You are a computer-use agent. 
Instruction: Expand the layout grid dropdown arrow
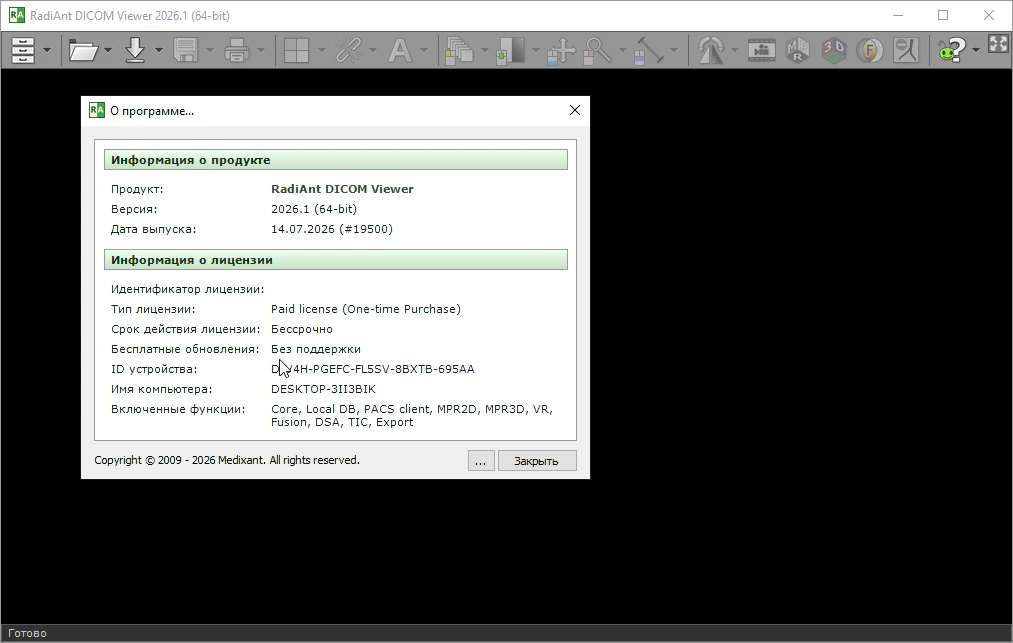coord(321,50)
